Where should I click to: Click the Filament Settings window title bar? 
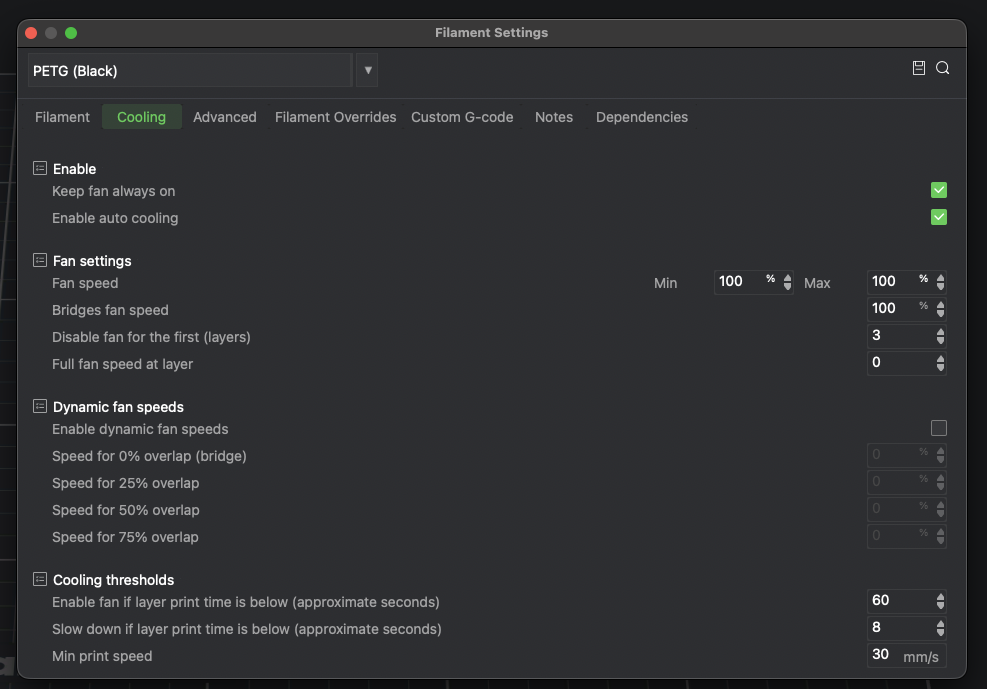492,33
